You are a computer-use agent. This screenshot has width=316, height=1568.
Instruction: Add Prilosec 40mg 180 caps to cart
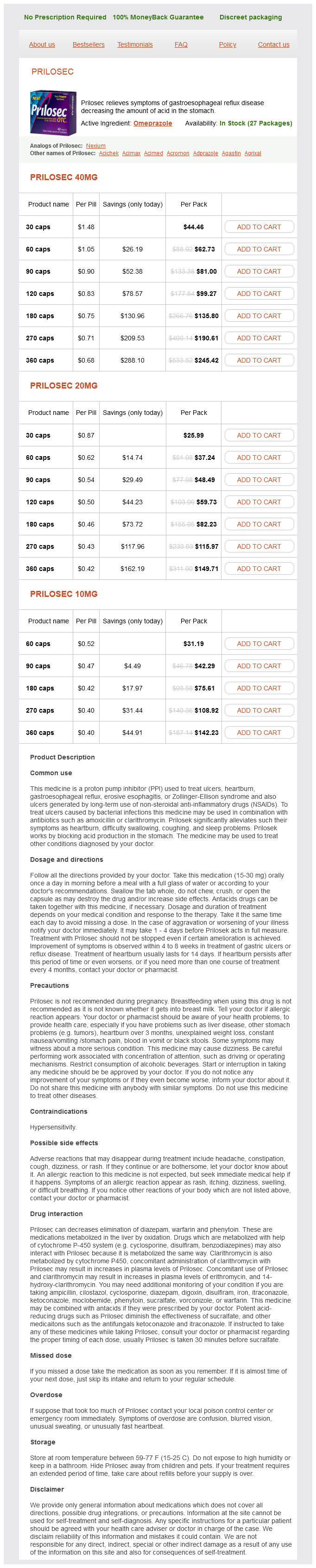click(x=259, y=316)
